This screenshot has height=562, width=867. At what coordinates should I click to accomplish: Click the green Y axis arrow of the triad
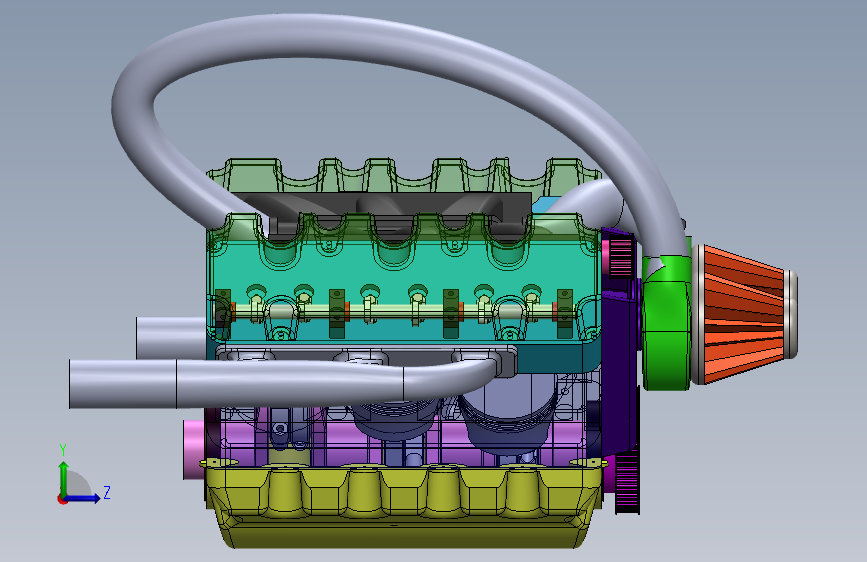(x=64, y=477)
